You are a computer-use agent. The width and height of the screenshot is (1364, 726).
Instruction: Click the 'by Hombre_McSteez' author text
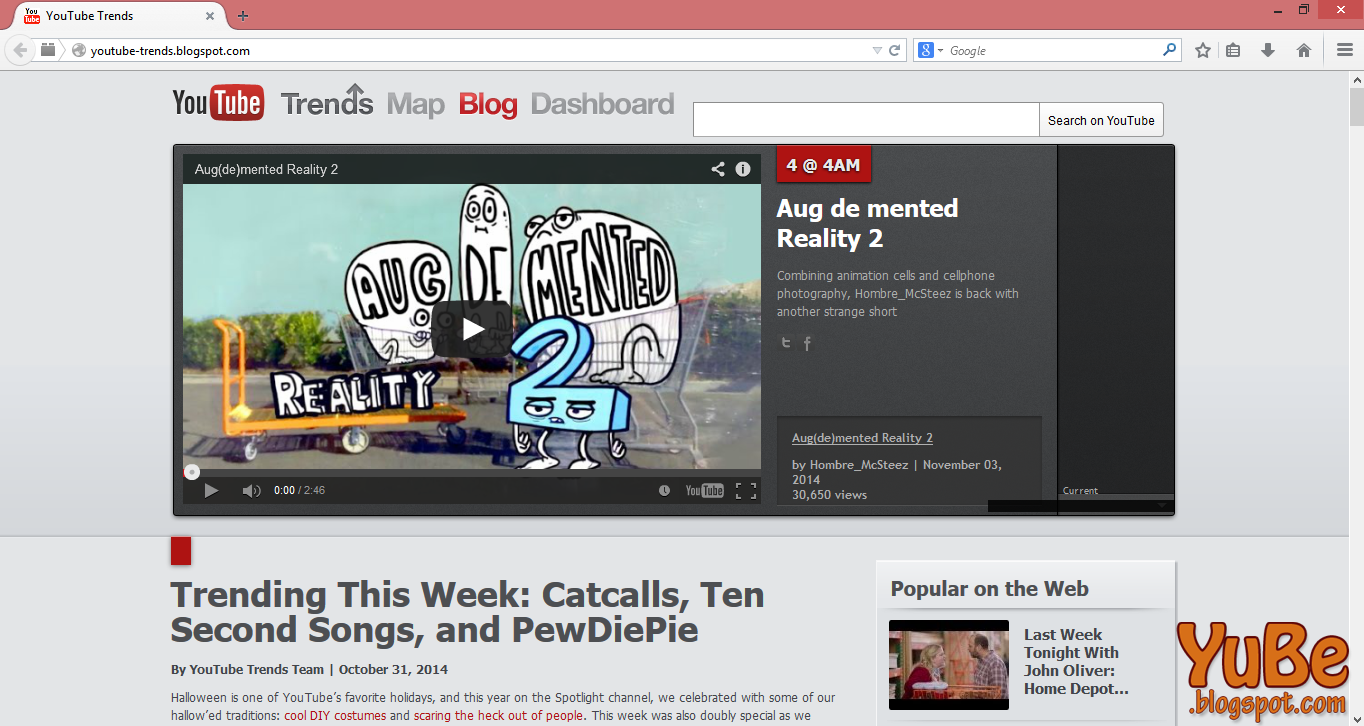[x=849, y=465]
